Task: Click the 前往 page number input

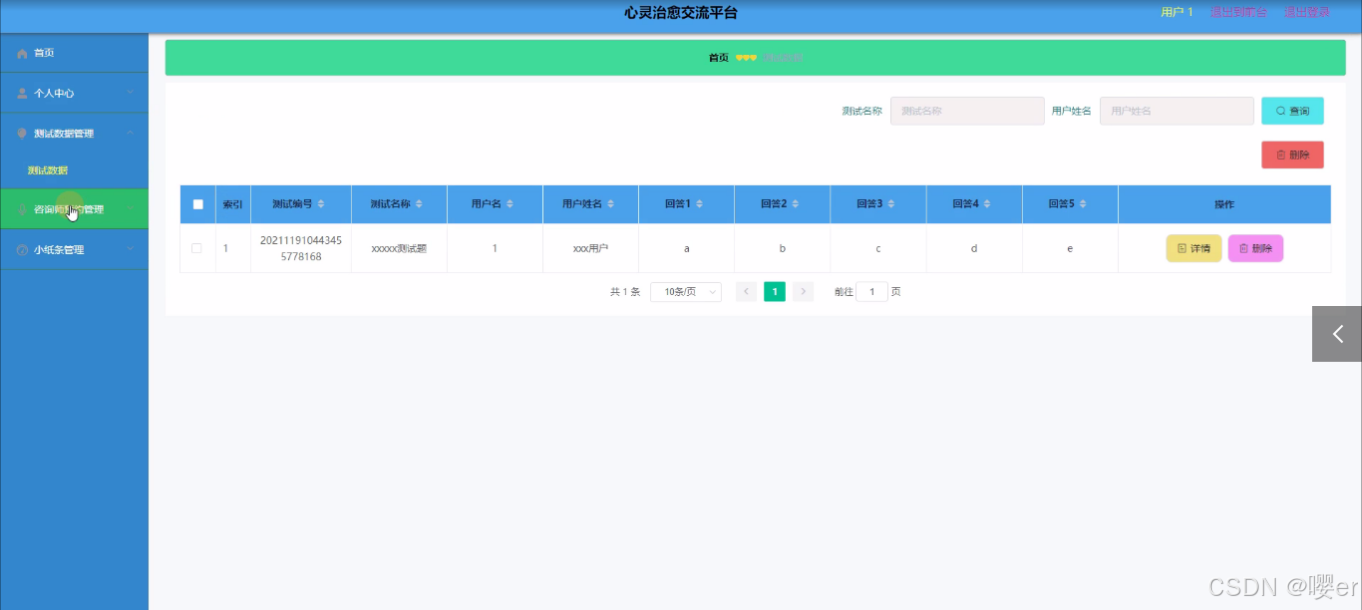Action: pyautogui.click(x=872, y=292)
